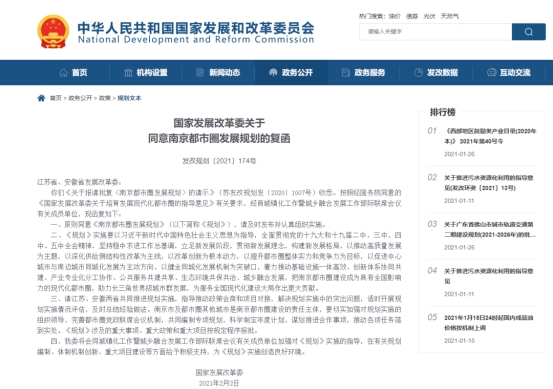Image resolution: width=553 pixels, height=389 pixels.
Task: Click the home icon in breadcrumb
Action: coord(41,98)
